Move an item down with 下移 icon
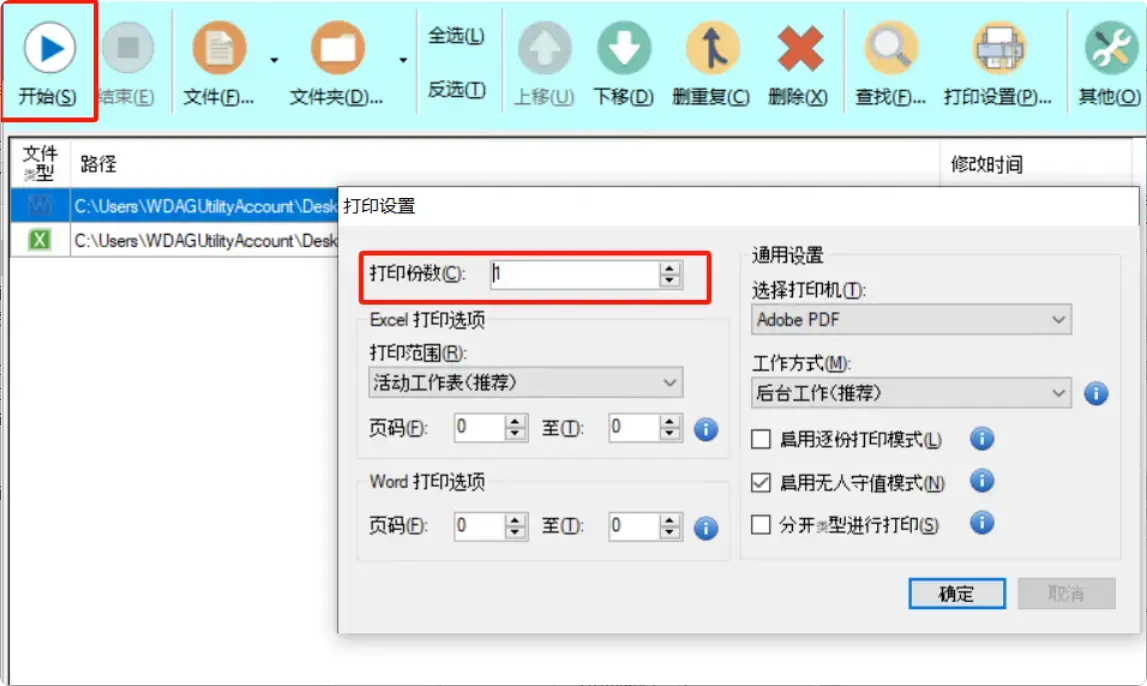The width and height of the screenshot is (1147, 686). coord(622,48)
